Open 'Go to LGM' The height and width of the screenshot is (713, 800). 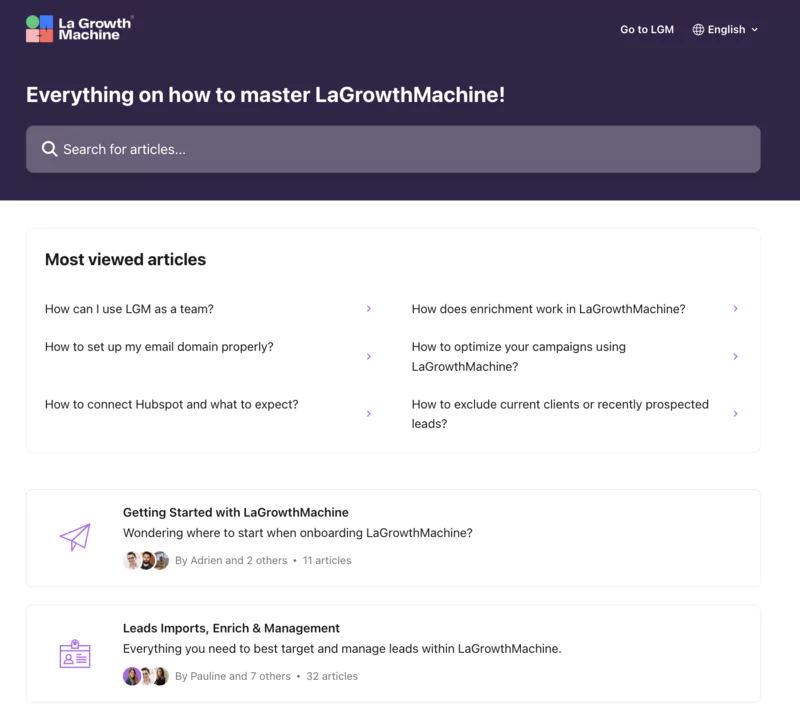(647, 29)
